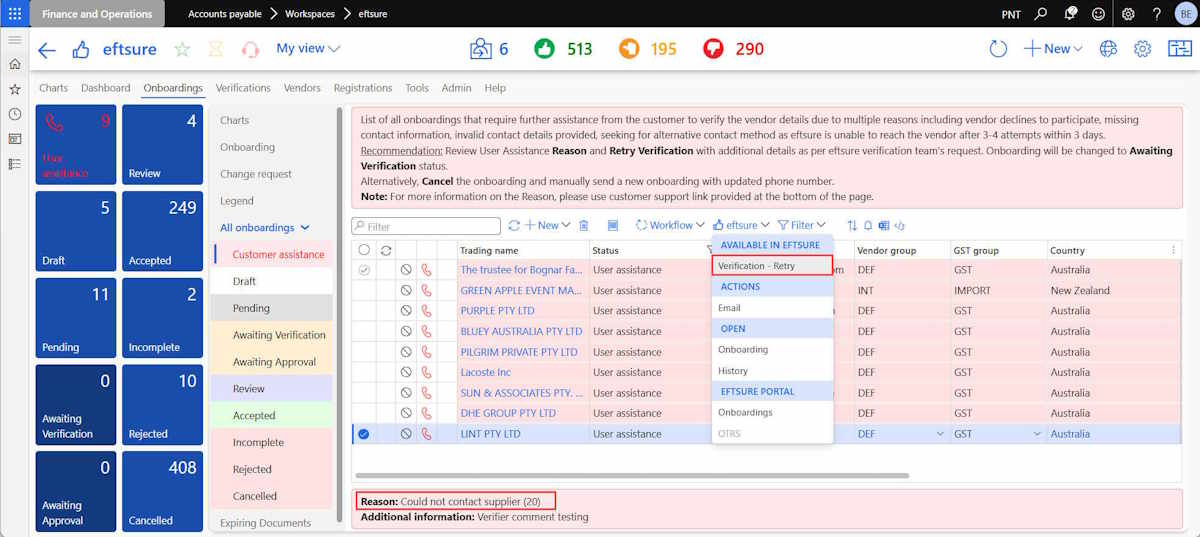This screenshot has width=1200, height=537.
Task: Choose History from the eftsure menu
Action: pyautogui.click(x=772, y=371)
